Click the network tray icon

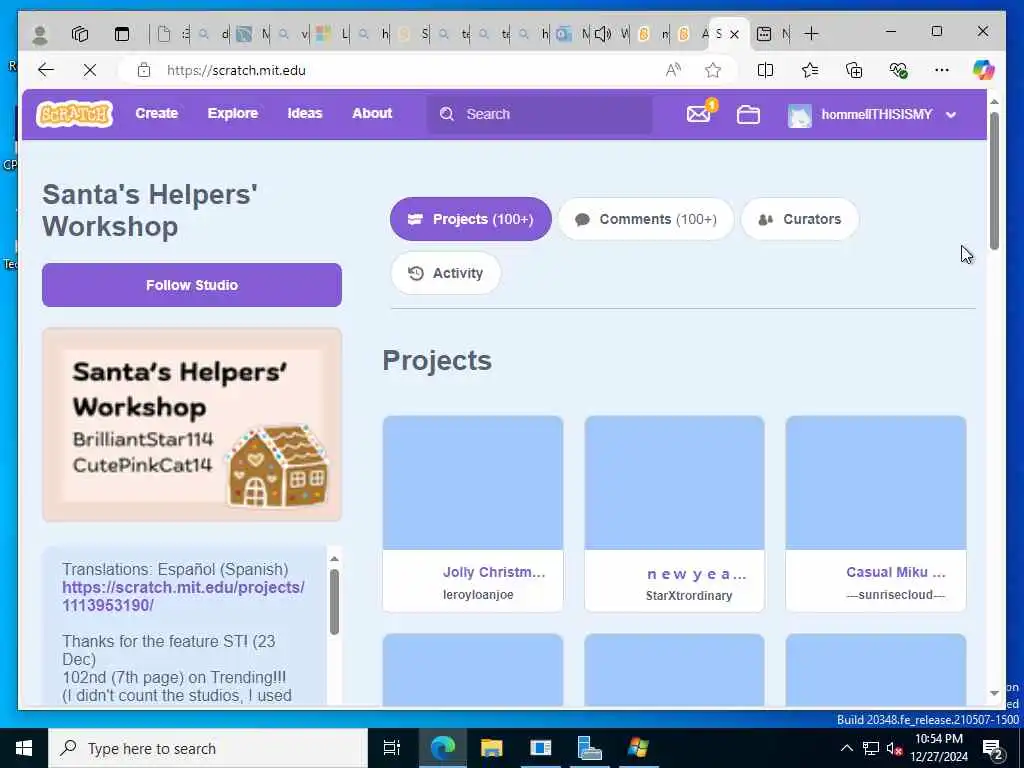[x=871, y=748]
